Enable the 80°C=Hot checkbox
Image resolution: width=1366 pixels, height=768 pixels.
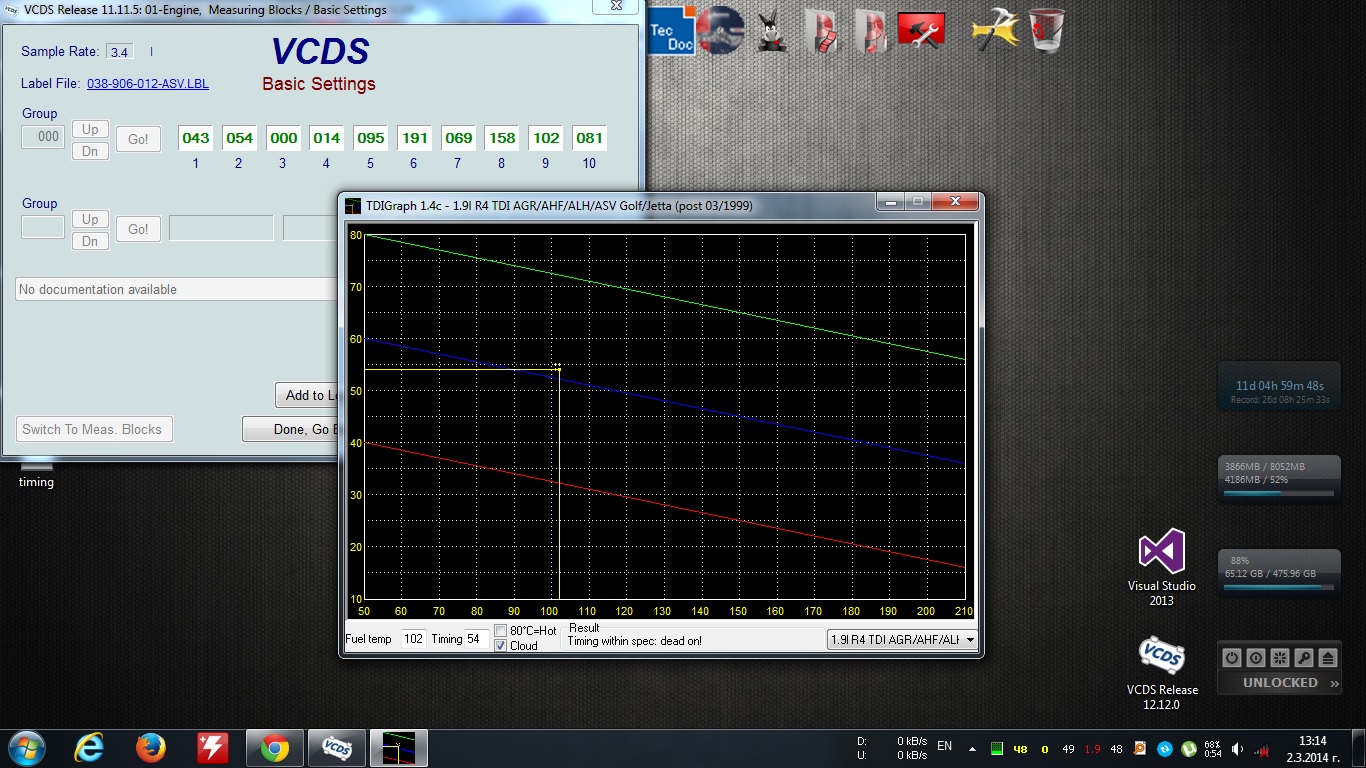coord(501,631)
